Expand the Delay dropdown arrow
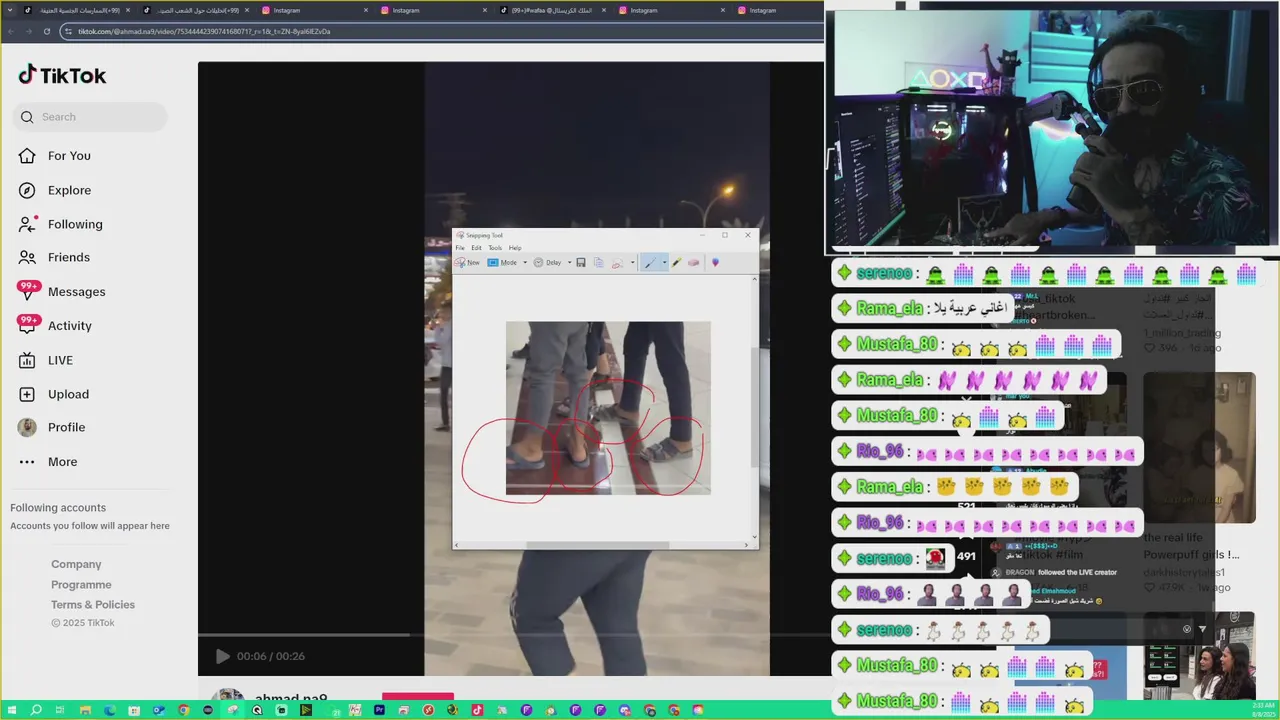Screen dimensions: 1280x720 pos(570,262)
